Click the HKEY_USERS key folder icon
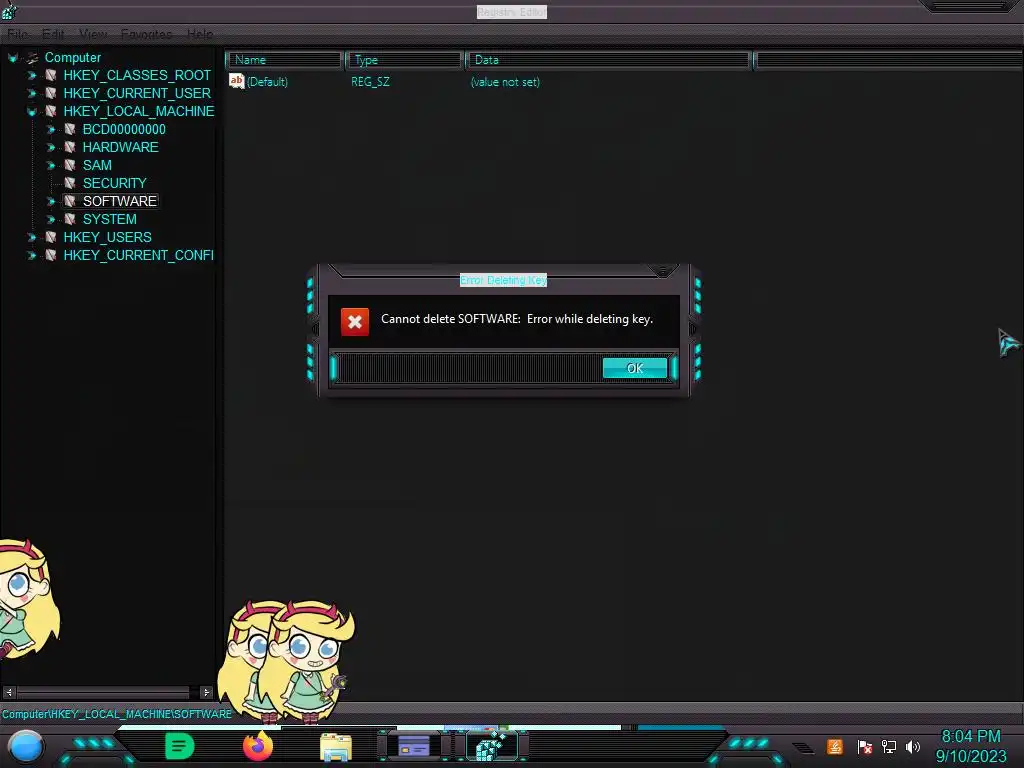This screenshot has width=1024, height=768. point(50,237)
